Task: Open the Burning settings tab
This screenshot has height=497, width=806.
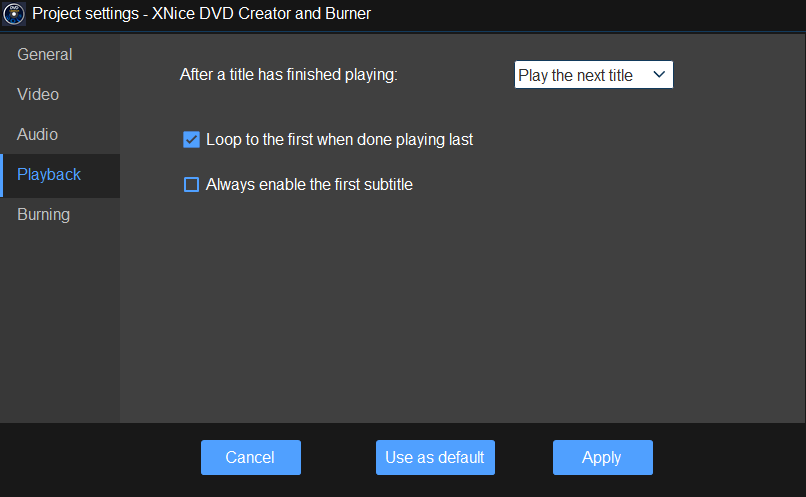Action: point(44,214)
